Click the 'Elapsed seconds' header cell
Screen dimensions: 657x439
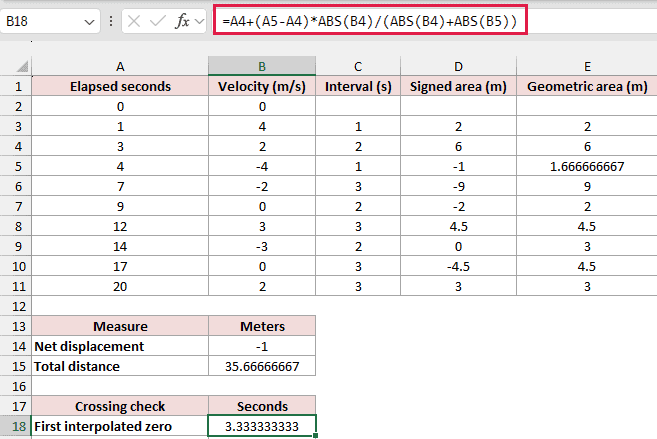tap(120, 86)
